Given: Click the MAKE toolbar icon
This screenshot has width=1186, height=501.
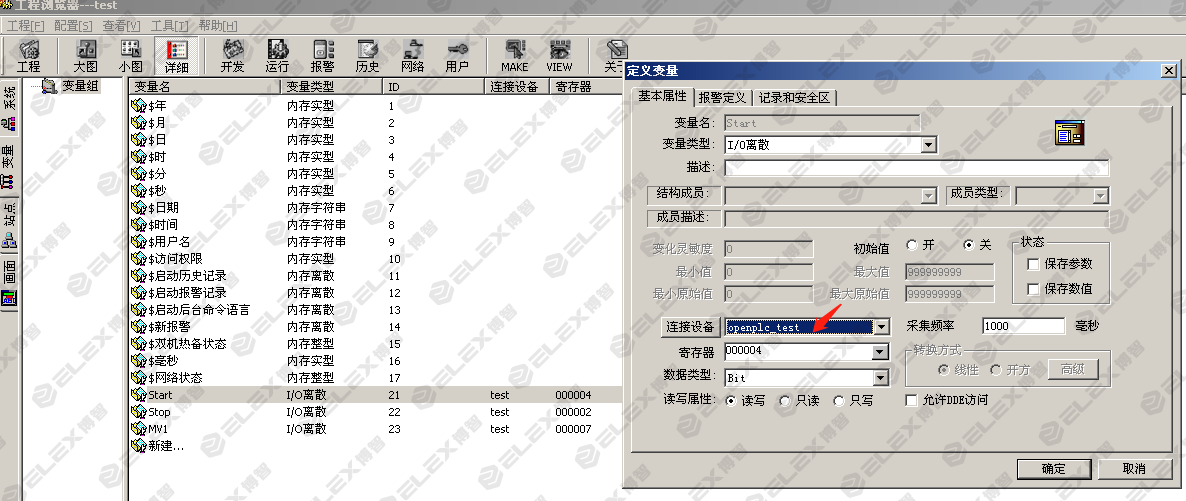Looking at the screenshot, I should click(x=515, y=56).
